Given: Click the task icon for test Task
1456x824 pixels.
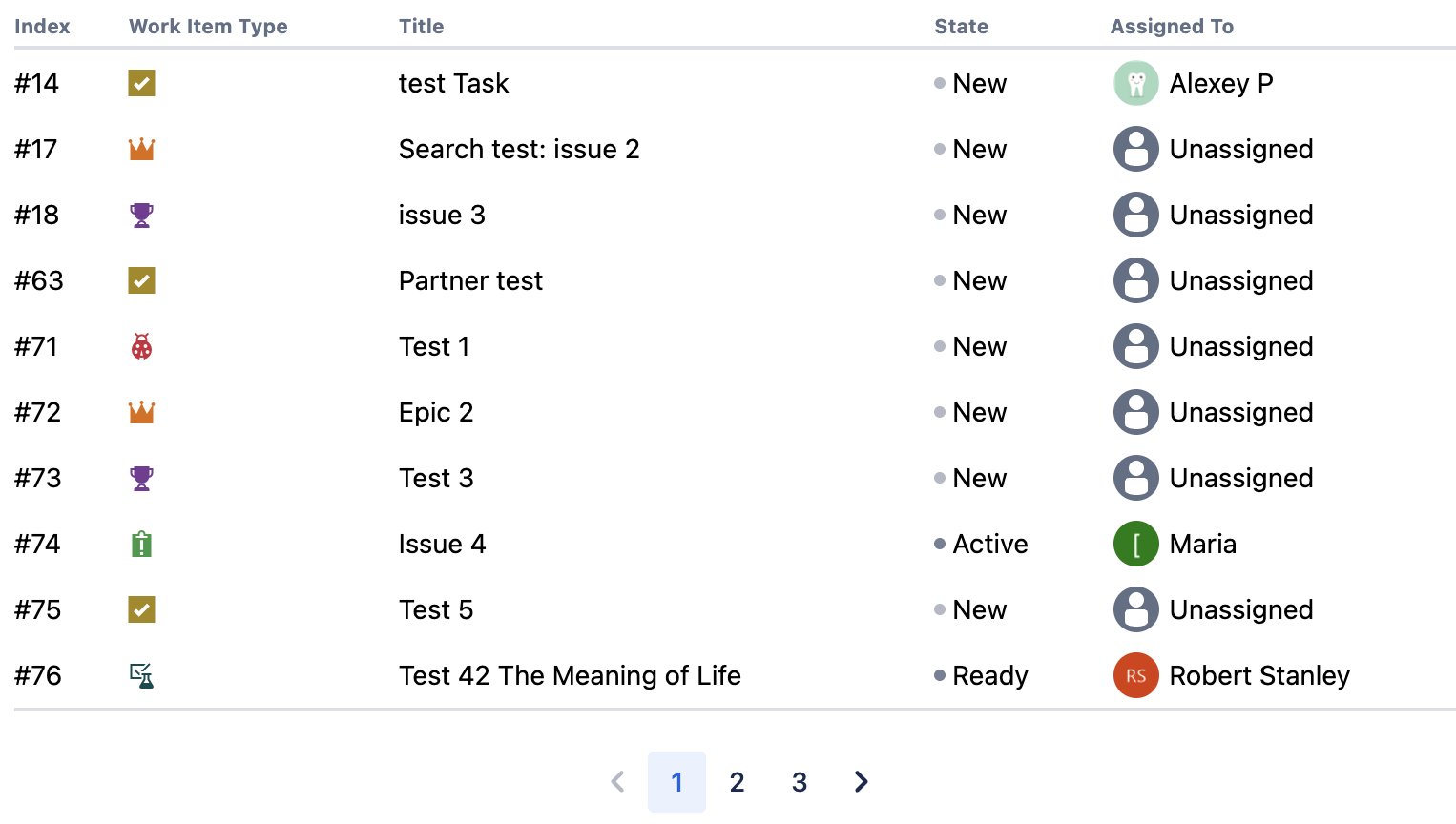Looking at the screenshot, I should [x=141, y=84].
